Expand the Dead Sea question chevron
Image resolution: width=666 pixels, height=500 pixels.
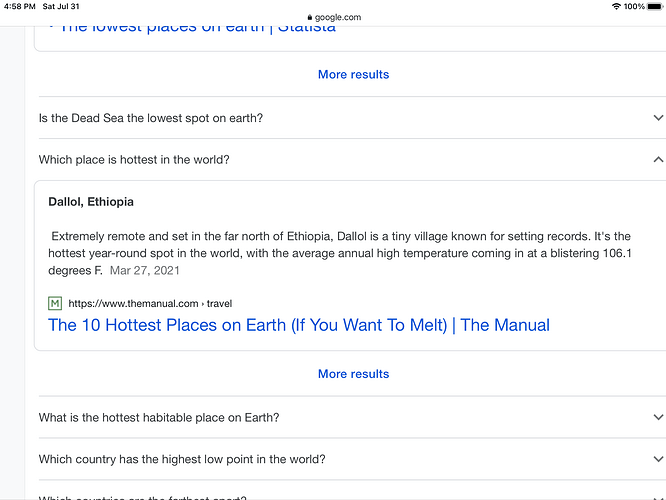657,118
